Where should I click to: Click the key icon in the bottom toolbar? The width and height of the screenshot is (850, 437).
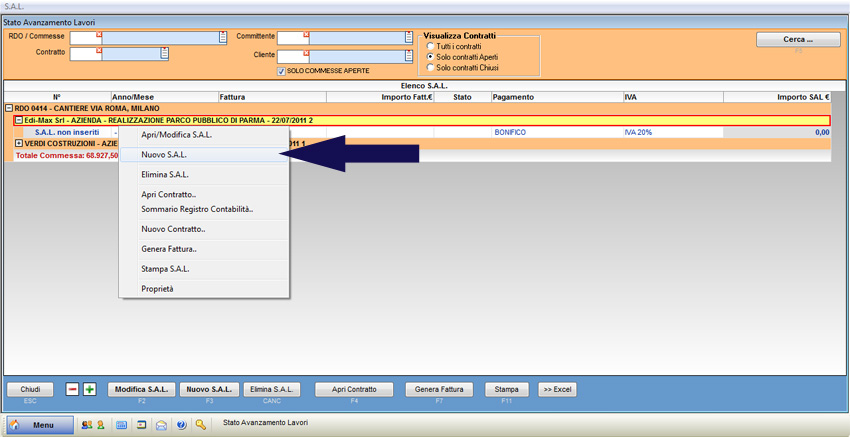tap(201, 425)
